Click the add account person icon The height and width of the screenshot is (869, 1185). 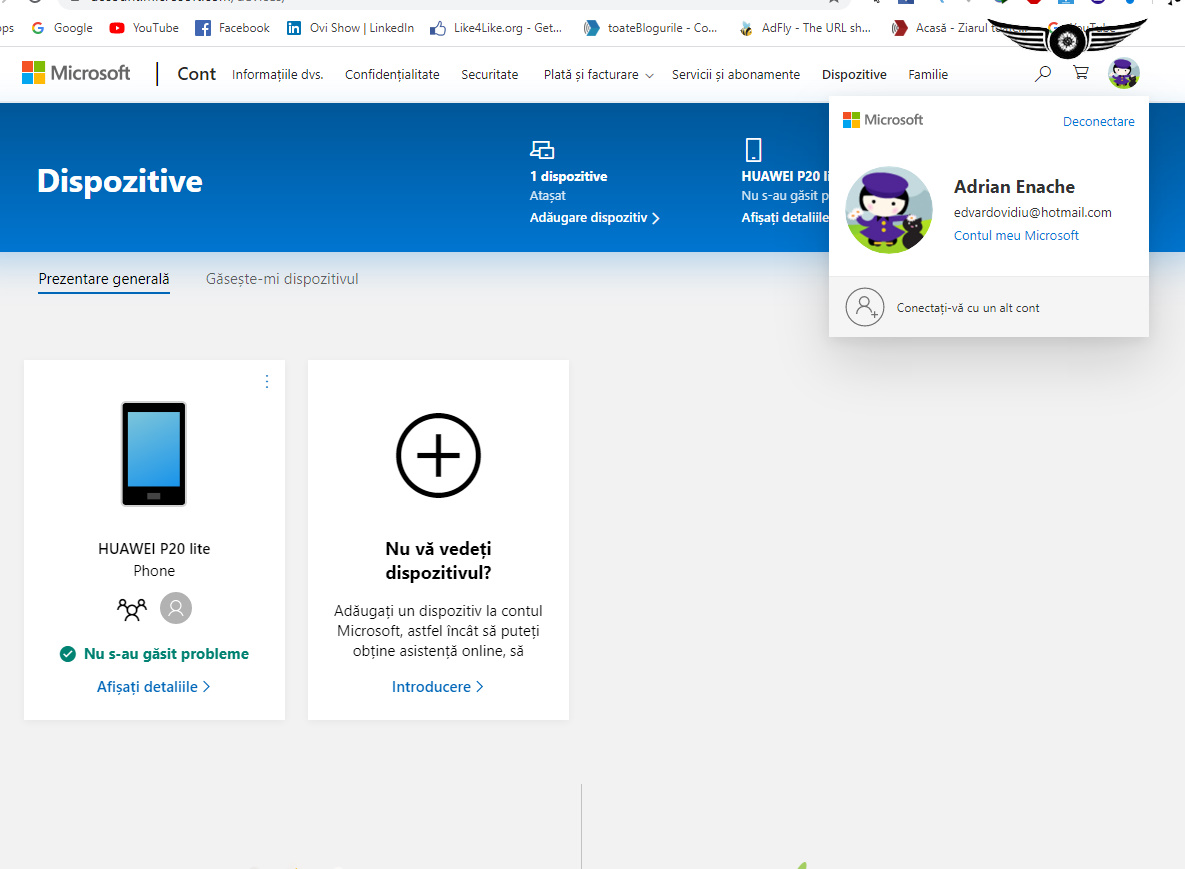[865, 307]
